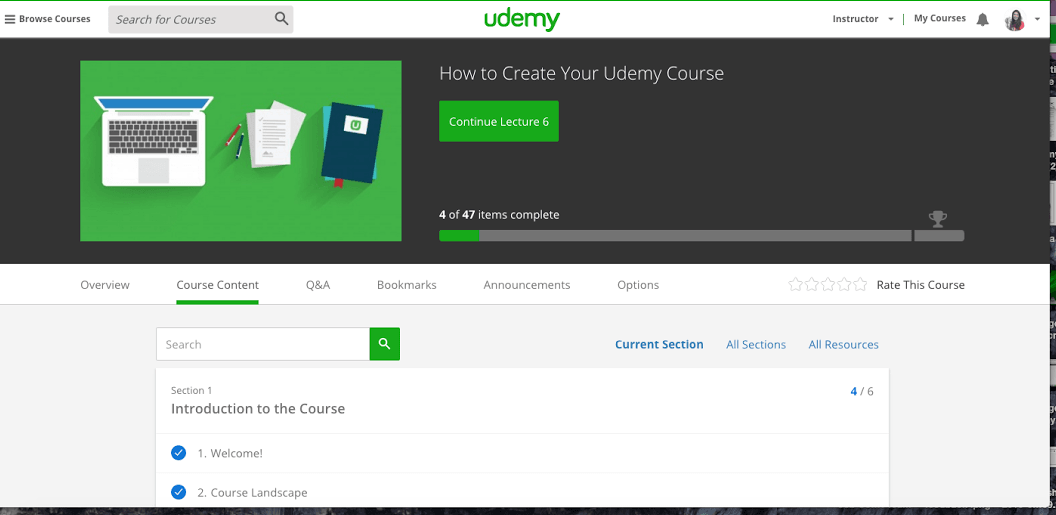
Task: Click Continue Lecture 6 button
Action: click(499, 121)
